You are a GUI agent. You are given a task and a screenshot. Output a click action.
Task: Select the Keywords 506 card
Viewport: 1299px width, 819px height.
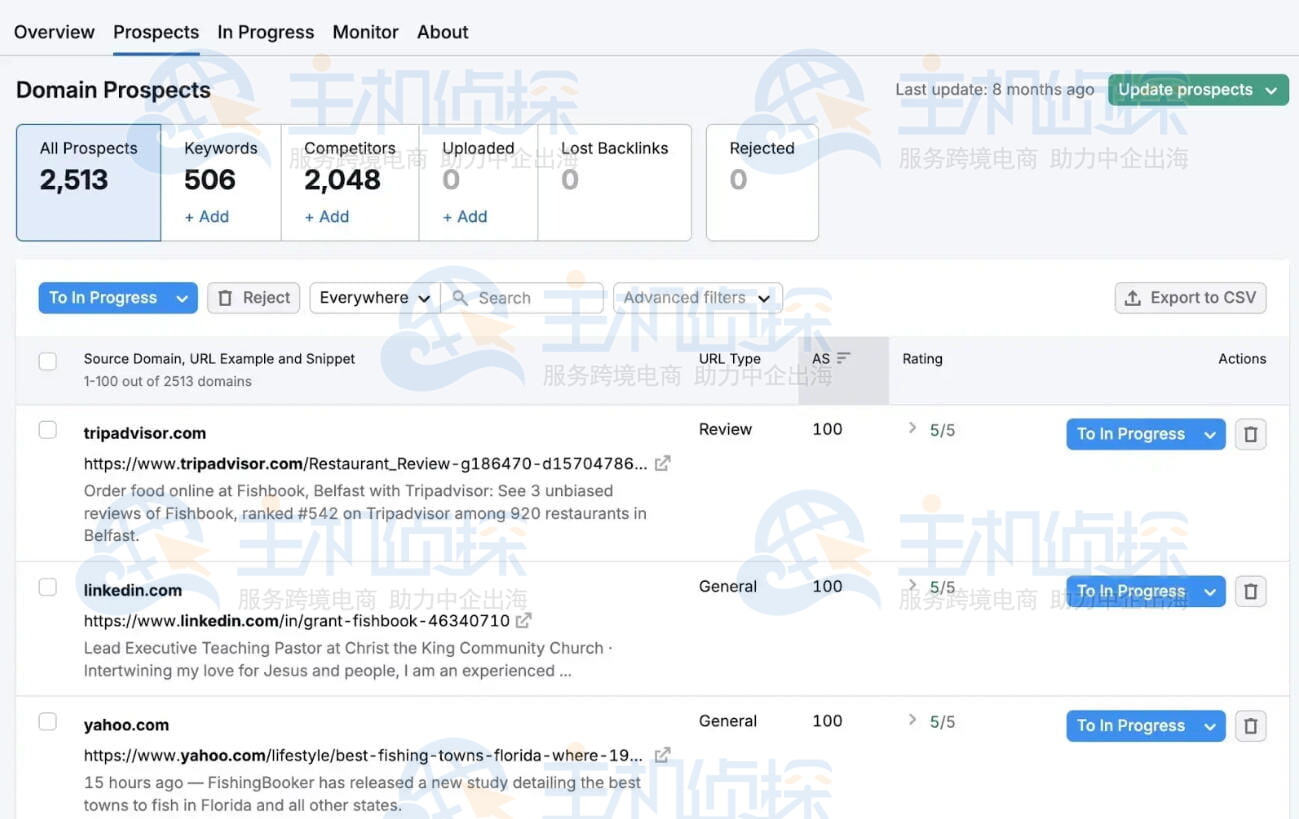coord(221,183)
